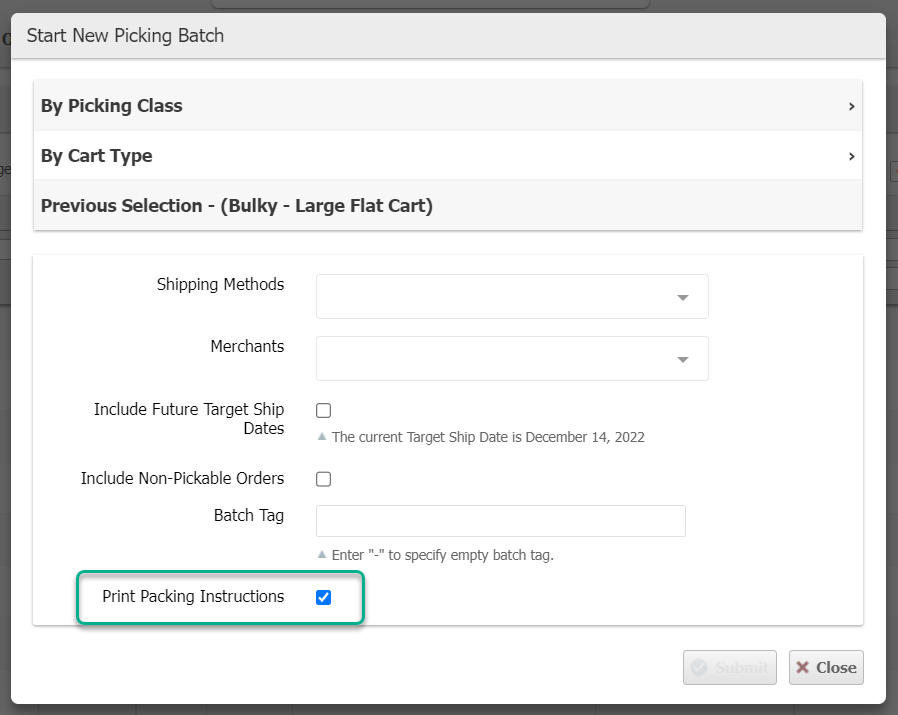Click the checkmark icon on Submit

coord(699,668)
